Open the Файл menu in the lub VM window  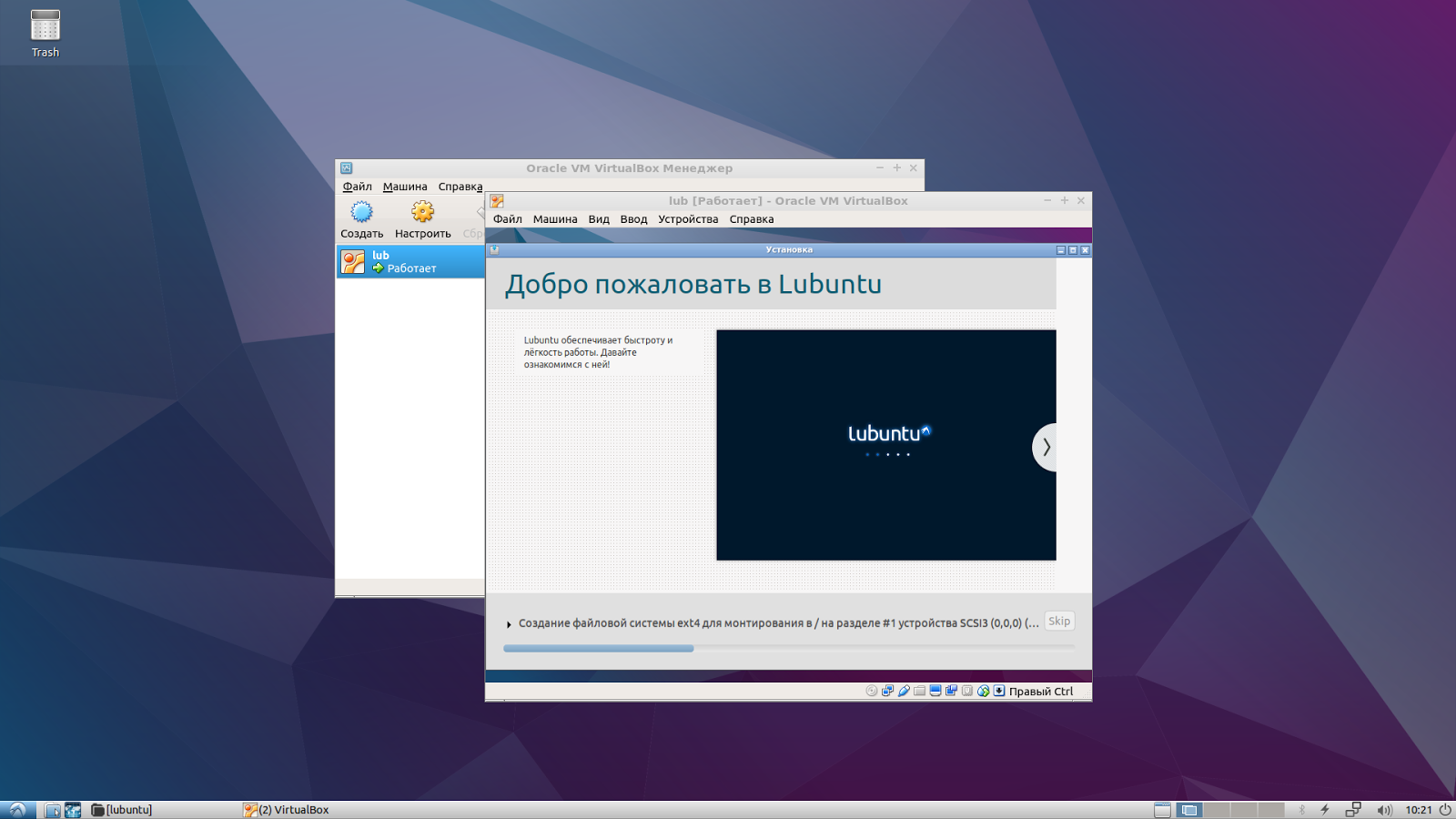508,219
